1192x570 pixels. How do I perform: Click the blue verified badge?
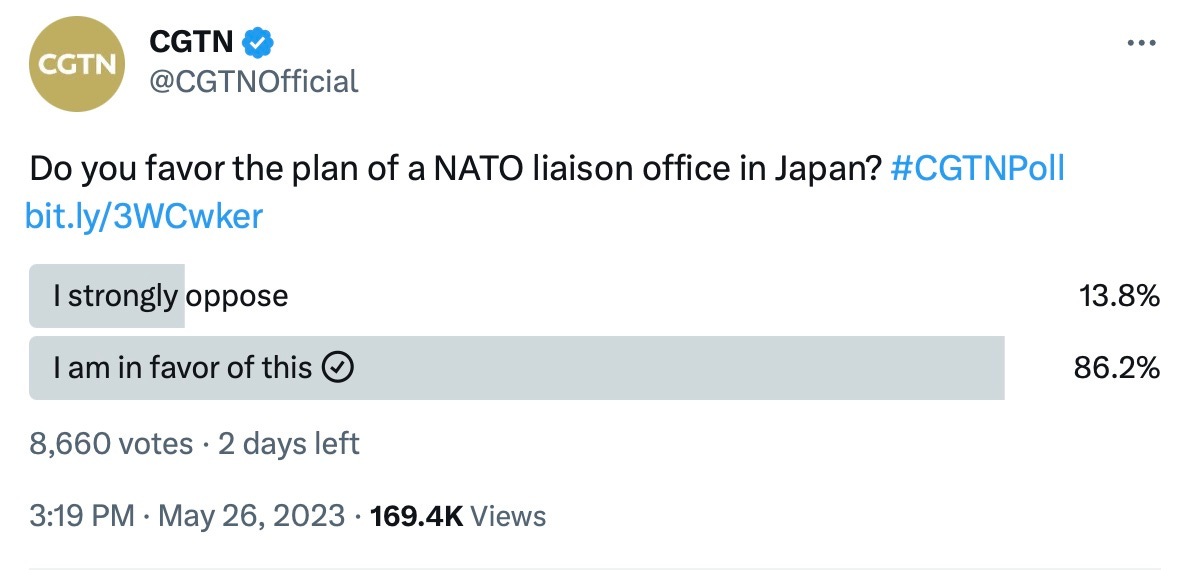pyautogui.click(x=258, y=42)
